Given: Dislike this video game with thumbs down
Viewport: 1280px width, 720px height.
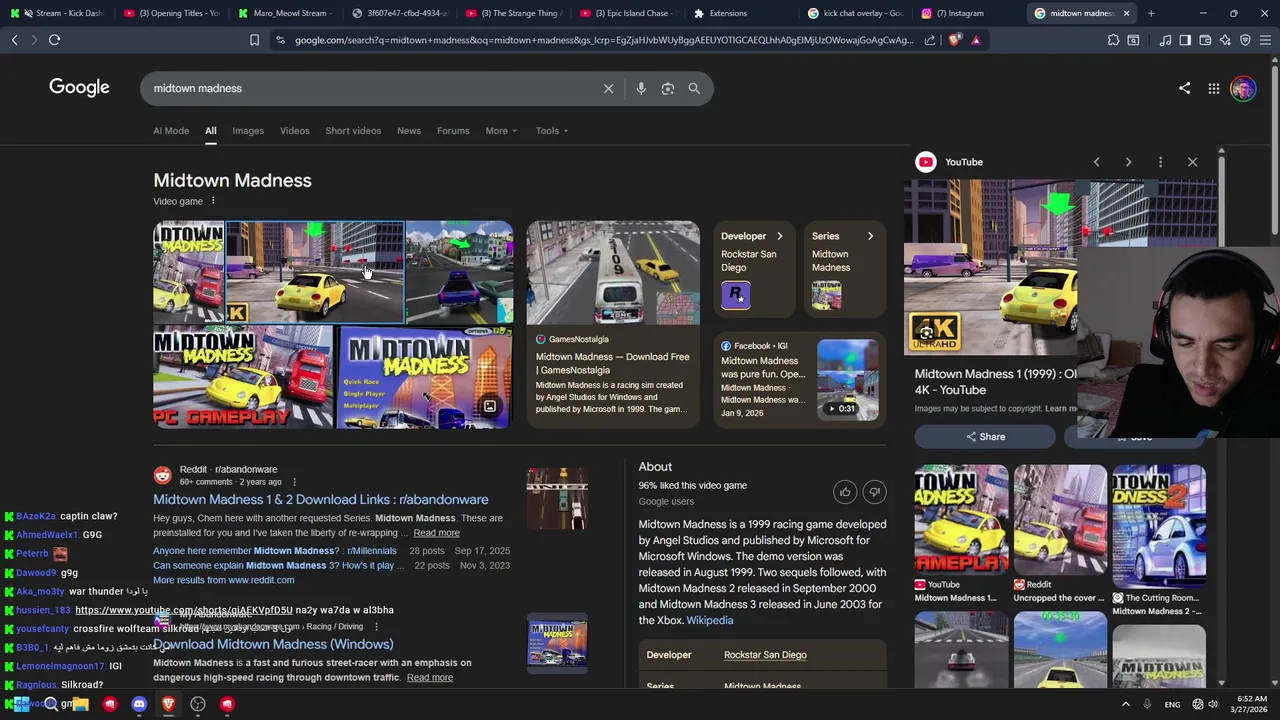Looking at the screenshot, I should click(x=874, y=491).
